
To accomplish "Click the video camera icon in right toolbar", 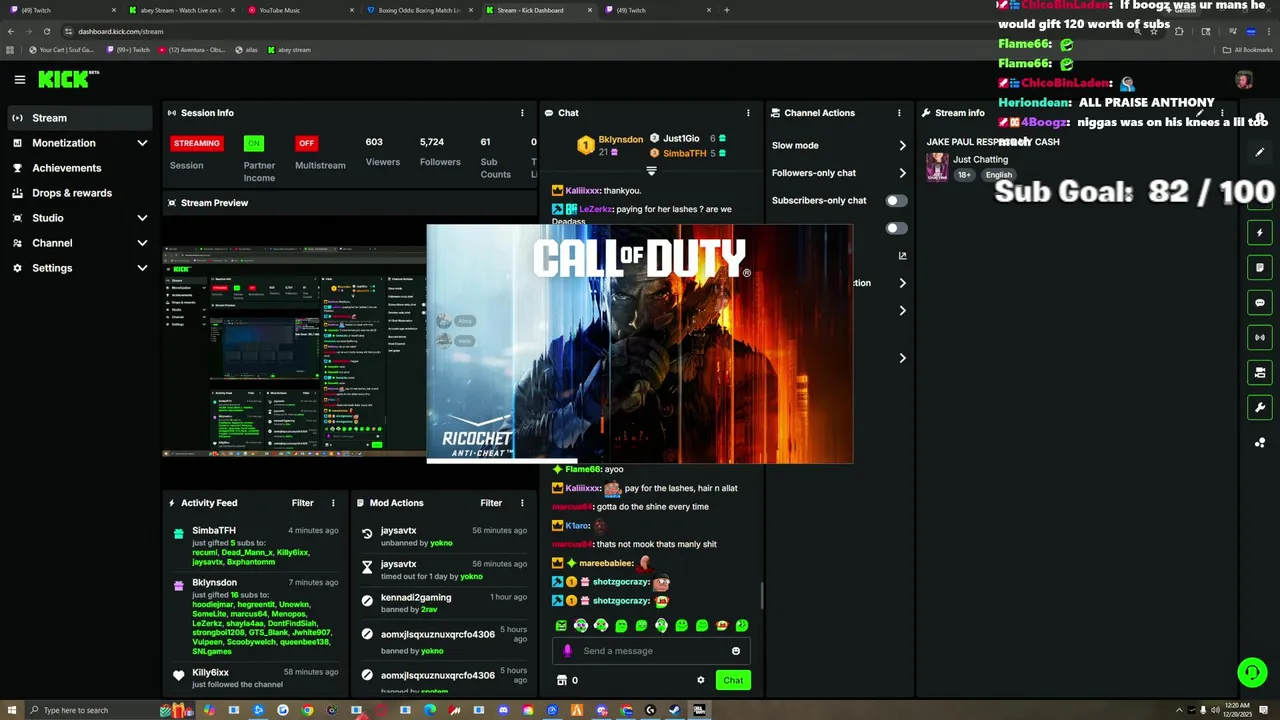I will click(1260, 372).
